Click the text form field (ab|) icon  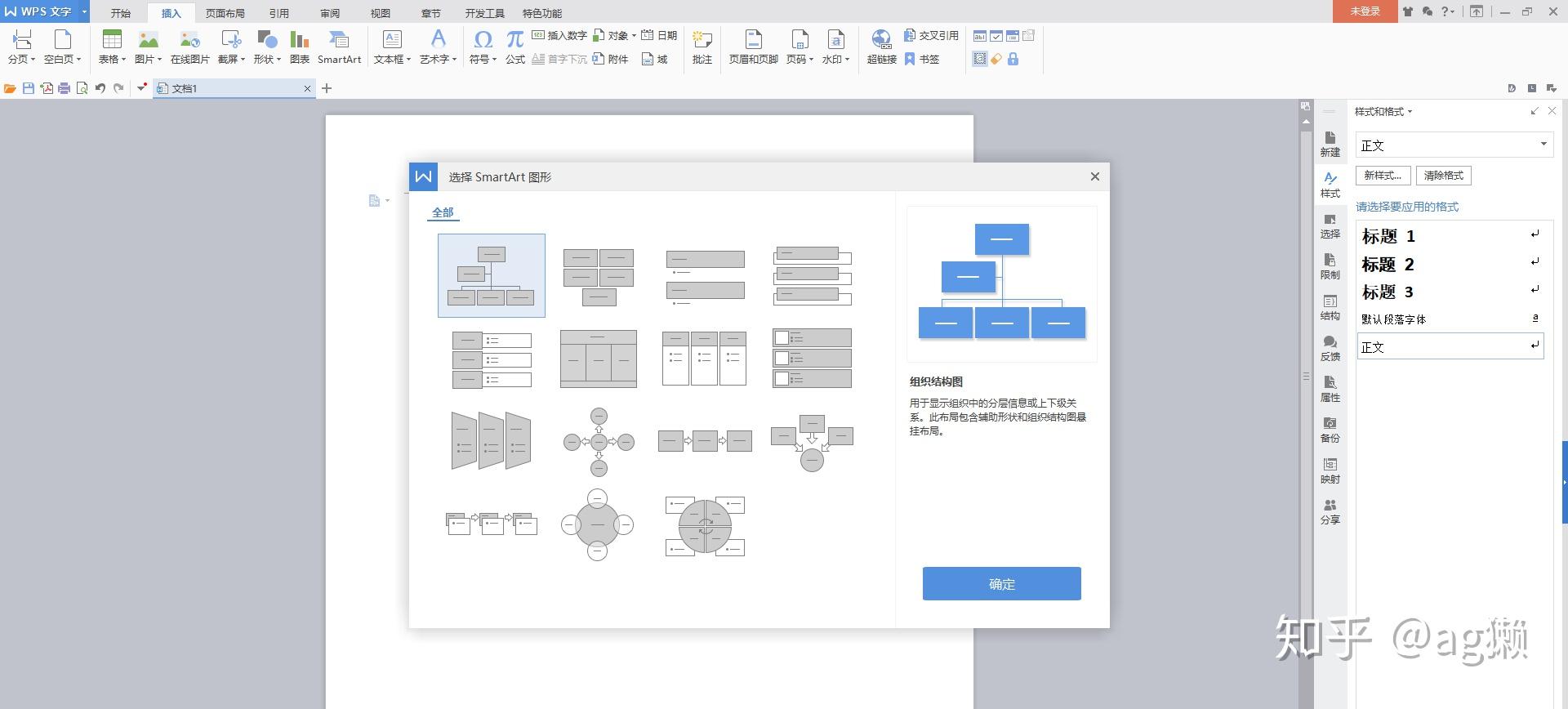point(980,36)
